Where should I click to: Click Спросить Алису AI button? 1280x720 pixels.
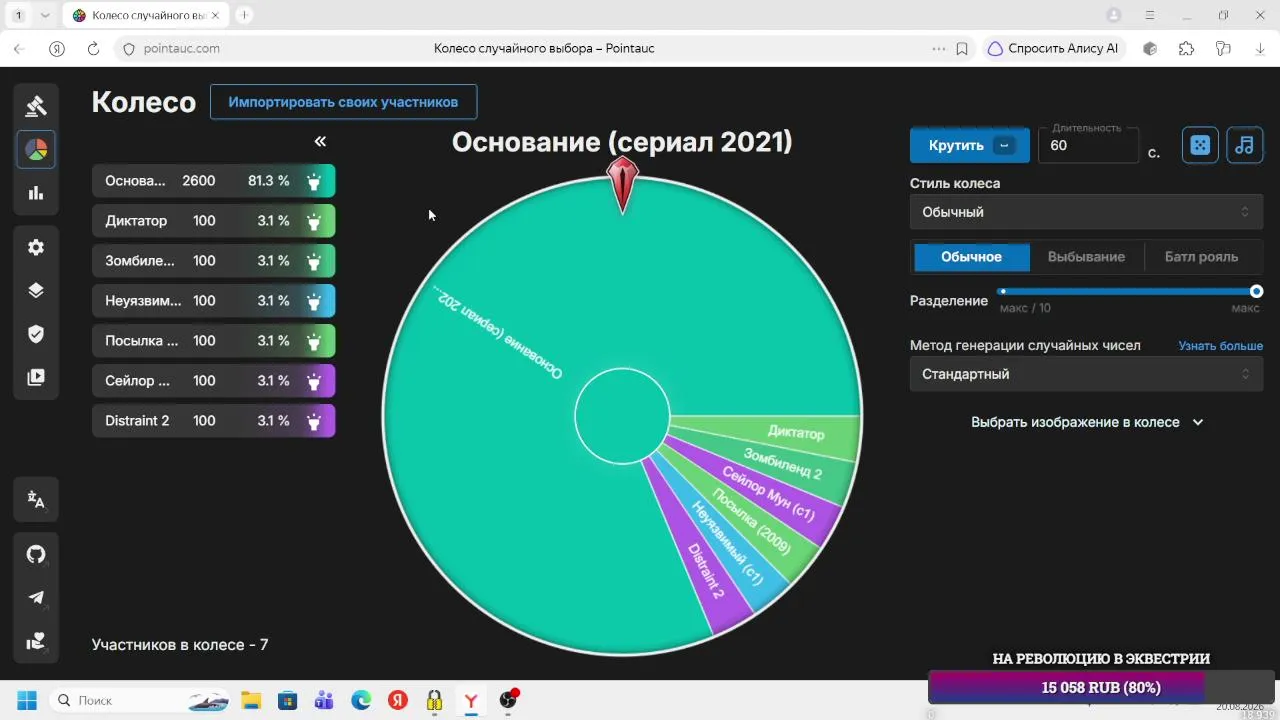[1055, 48]
